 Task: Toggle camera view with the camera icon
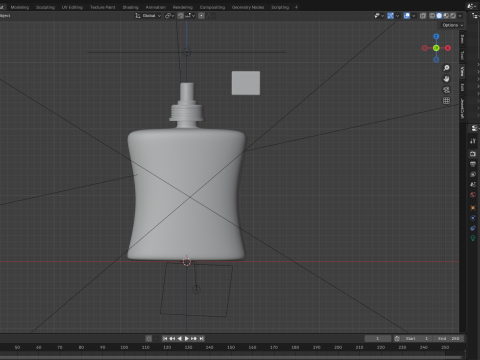coord(446,90)
